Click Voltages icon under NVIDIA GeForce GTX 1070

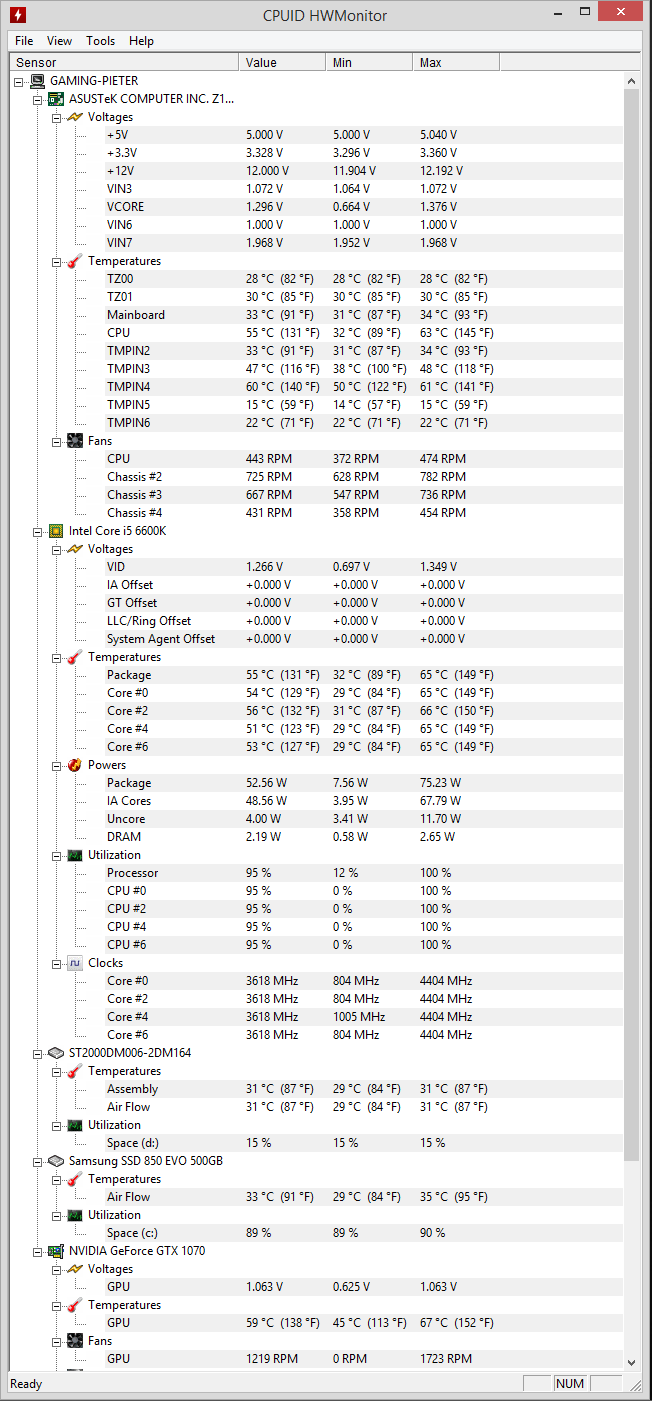coord(75,1269)
